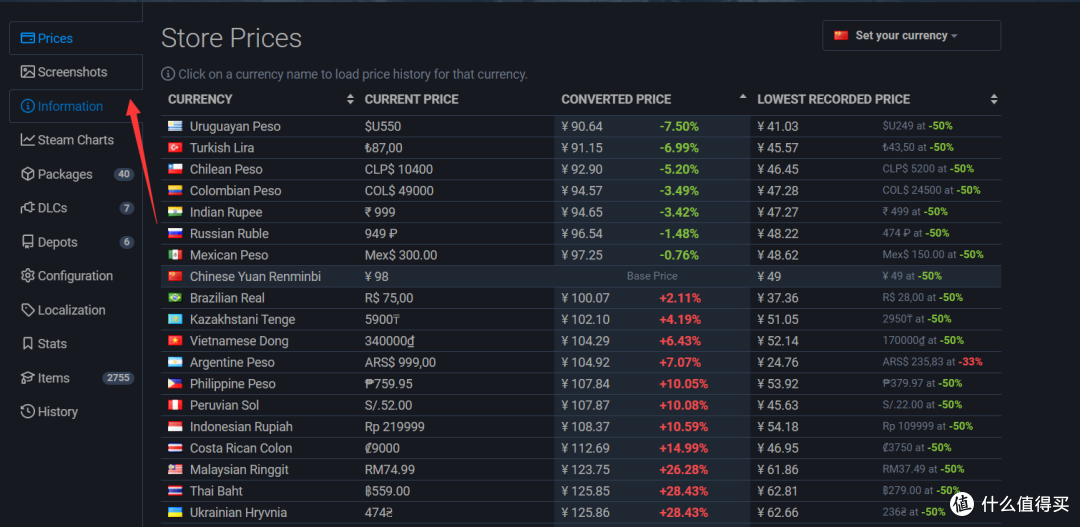Open Argentine Peso price history

(x=232, y=363)
